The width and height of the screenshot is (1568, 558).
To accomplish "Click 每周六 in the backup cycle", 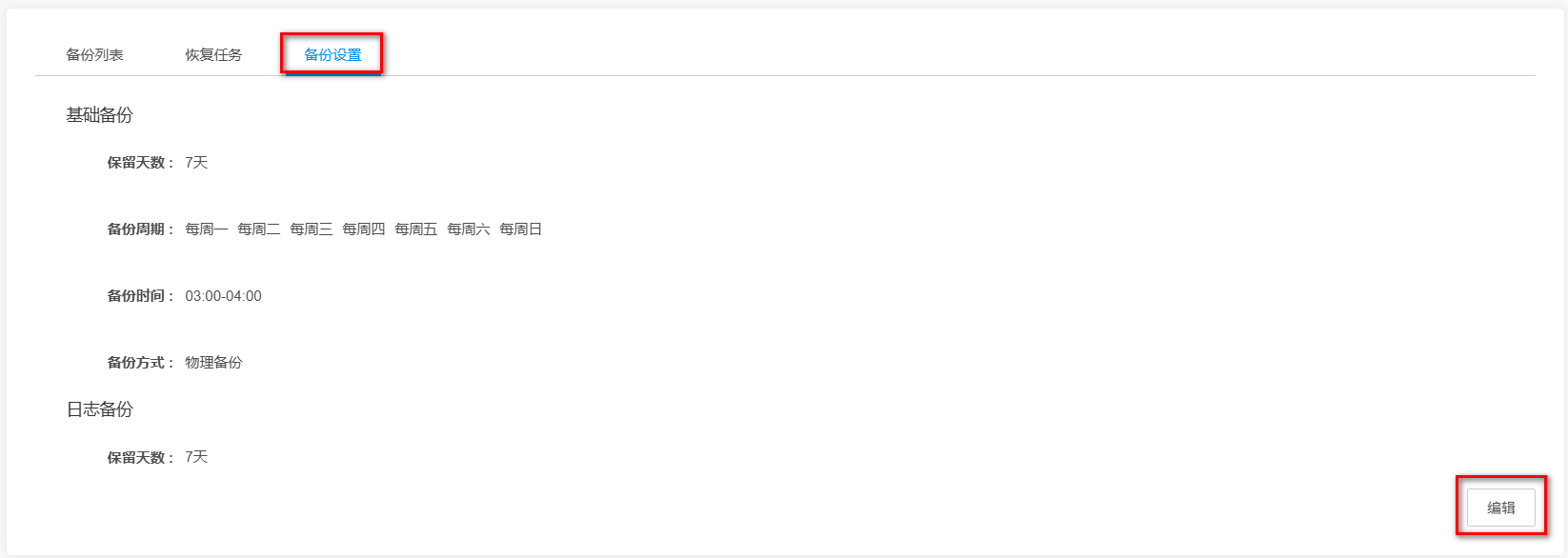I will coord(468,229).
